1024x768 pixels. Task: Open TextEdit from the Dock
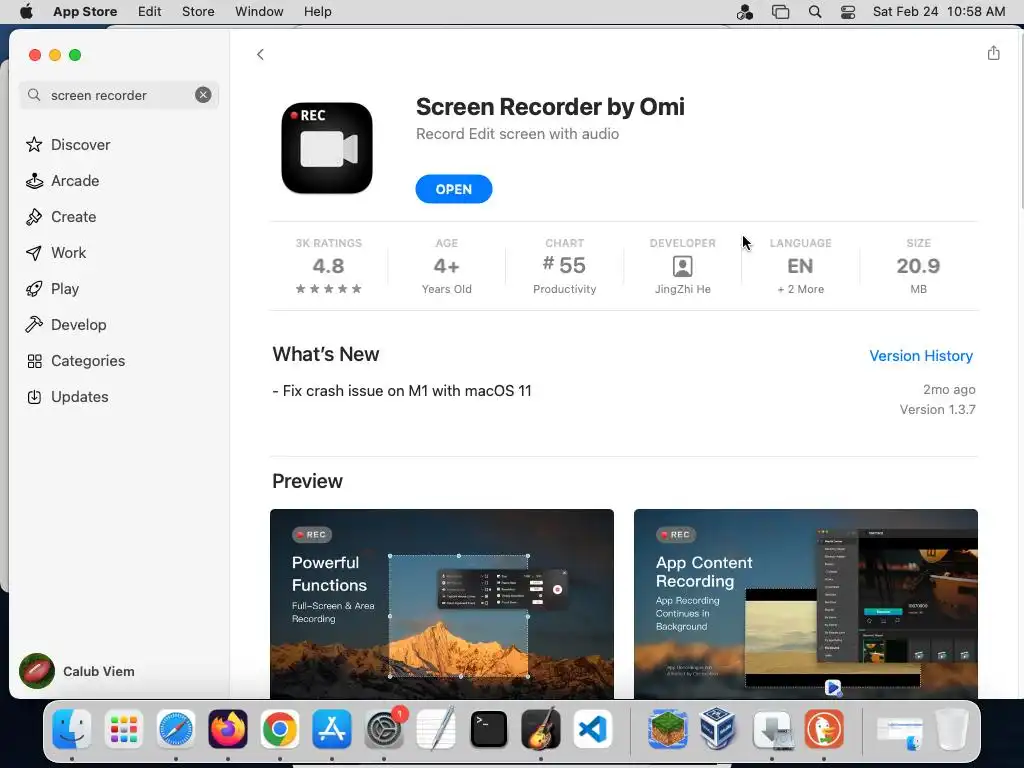pyautogui.click(x=436, y=729)
